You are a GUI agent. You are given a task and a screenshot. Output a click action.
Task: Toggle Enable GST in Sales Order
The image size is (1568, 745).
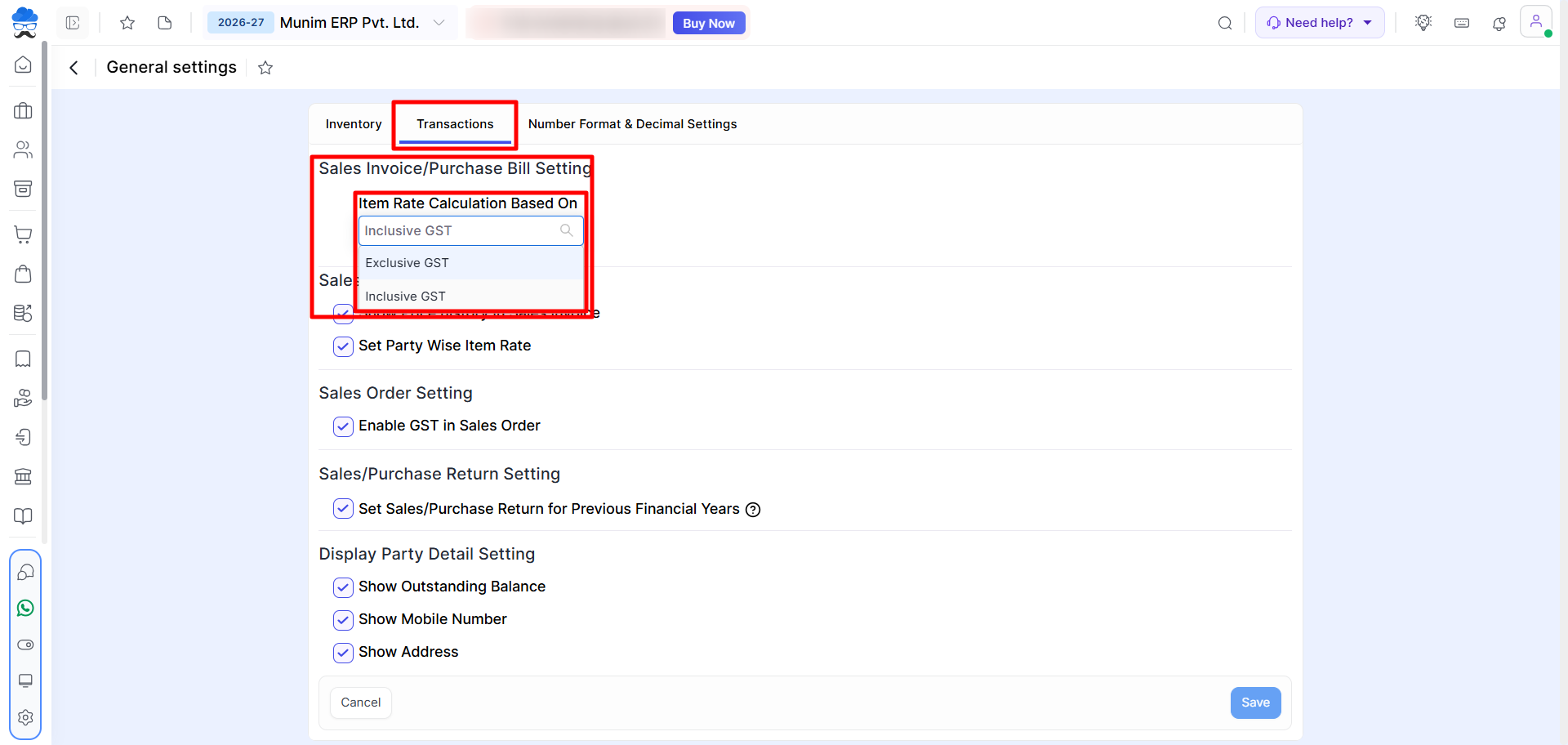coord(343,426)
